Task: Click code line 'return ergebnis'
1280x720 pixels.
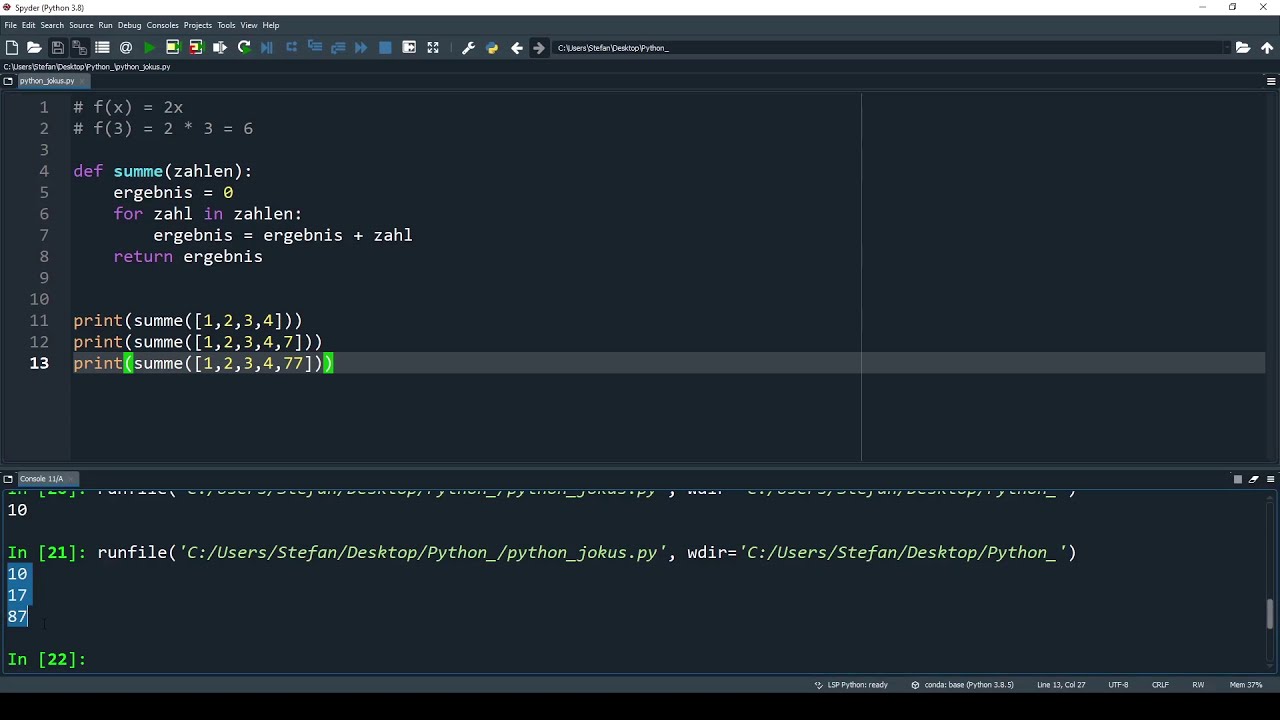Action: tap(188, 257)
